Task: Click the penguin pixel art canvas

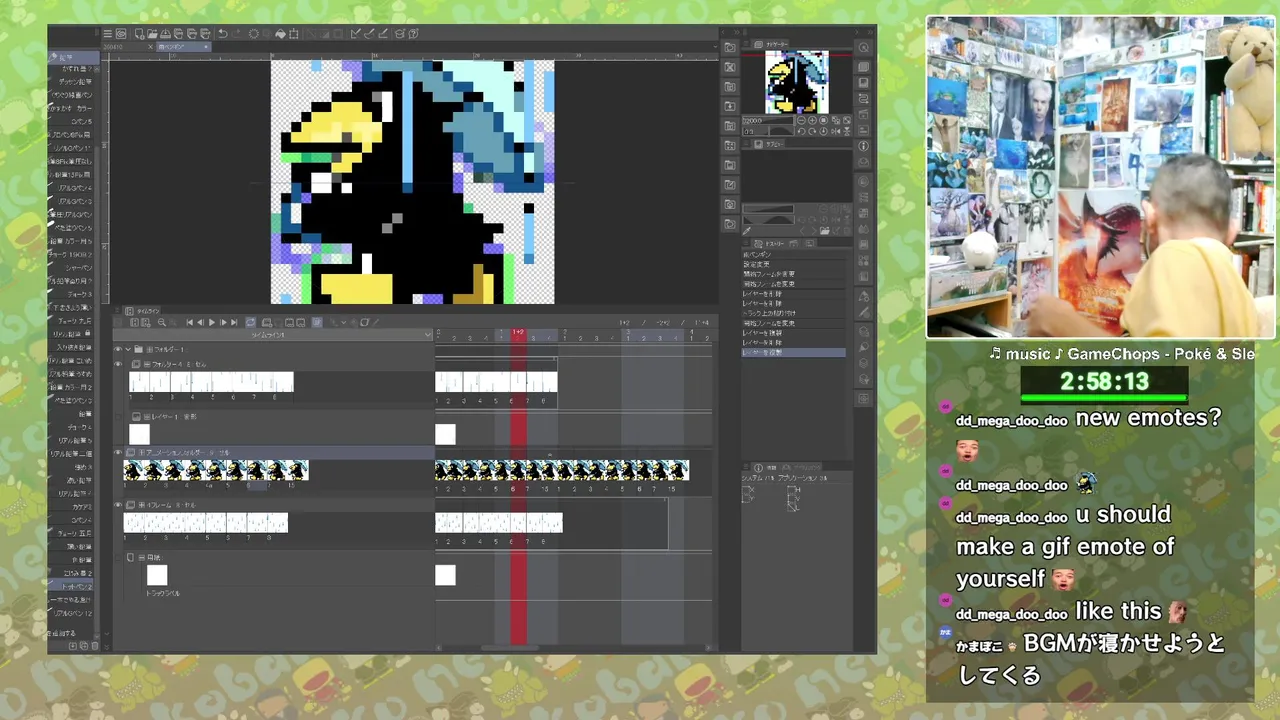Action: point(412,181)
